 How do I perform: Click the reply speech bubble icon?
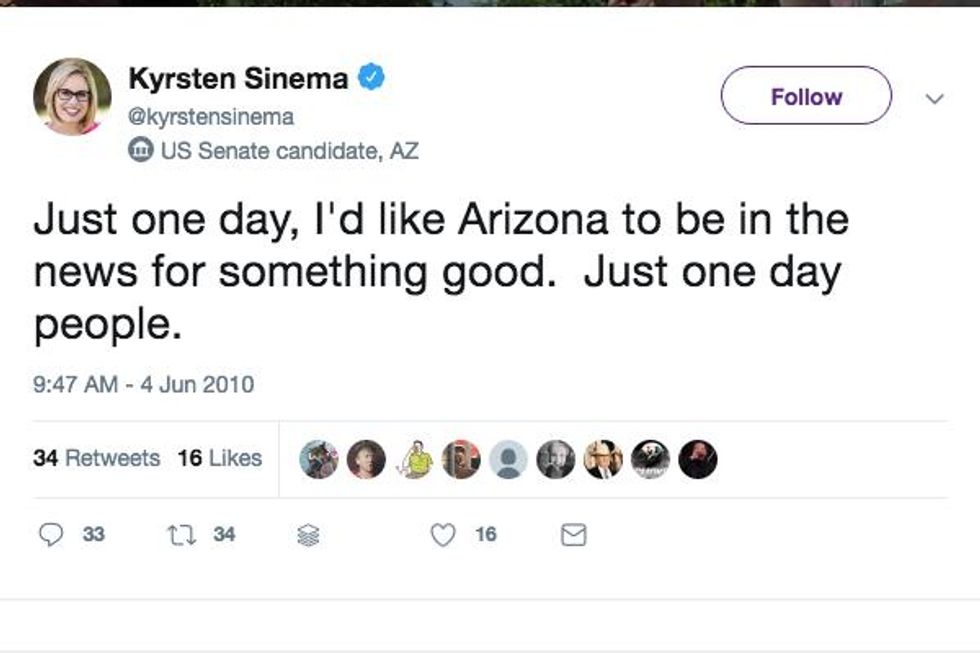pos(51,536)
